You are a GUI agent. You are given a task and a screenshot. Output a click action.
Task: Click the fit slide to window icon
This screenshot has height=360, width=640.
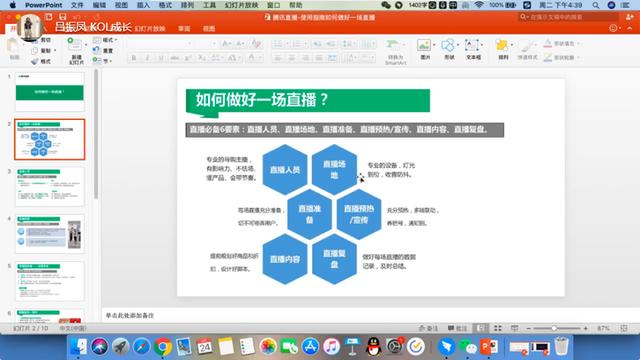624,328
